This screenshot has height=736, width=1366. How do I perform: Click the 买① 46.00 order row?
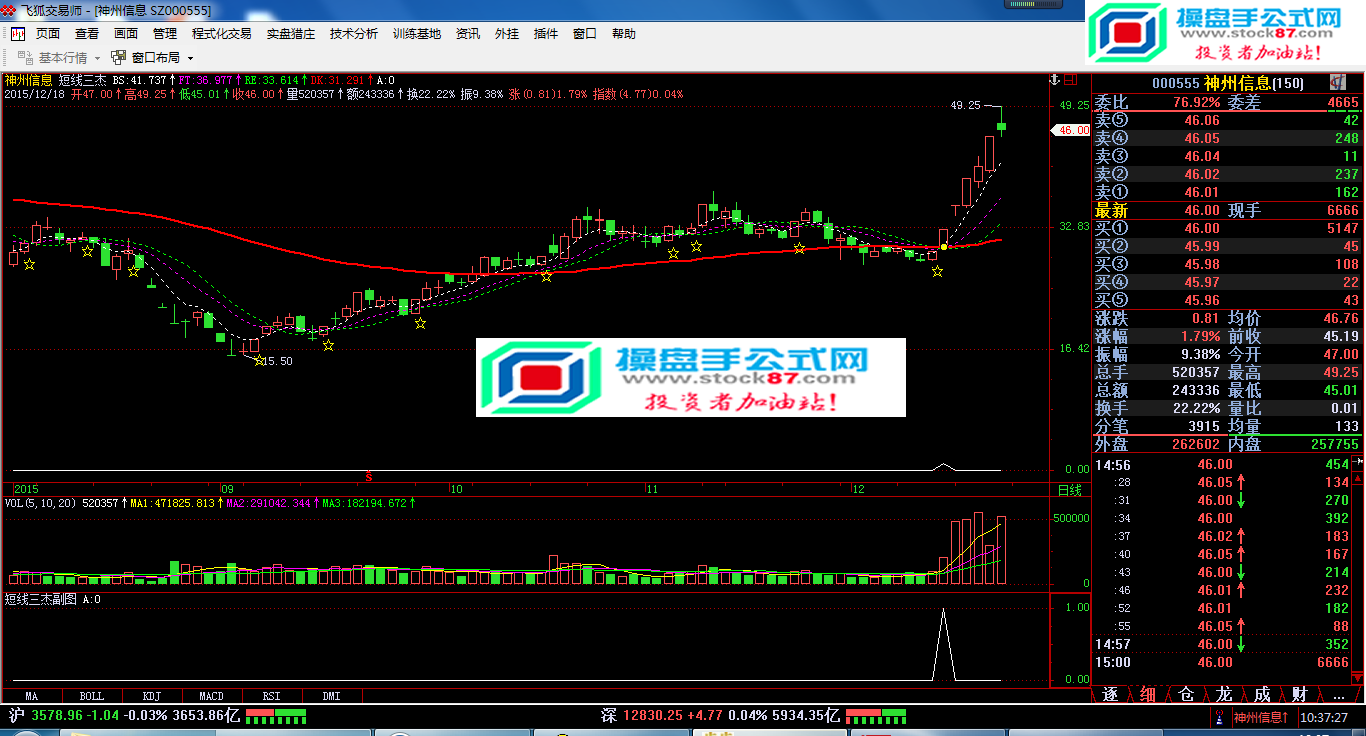[x=1227, y=228]
